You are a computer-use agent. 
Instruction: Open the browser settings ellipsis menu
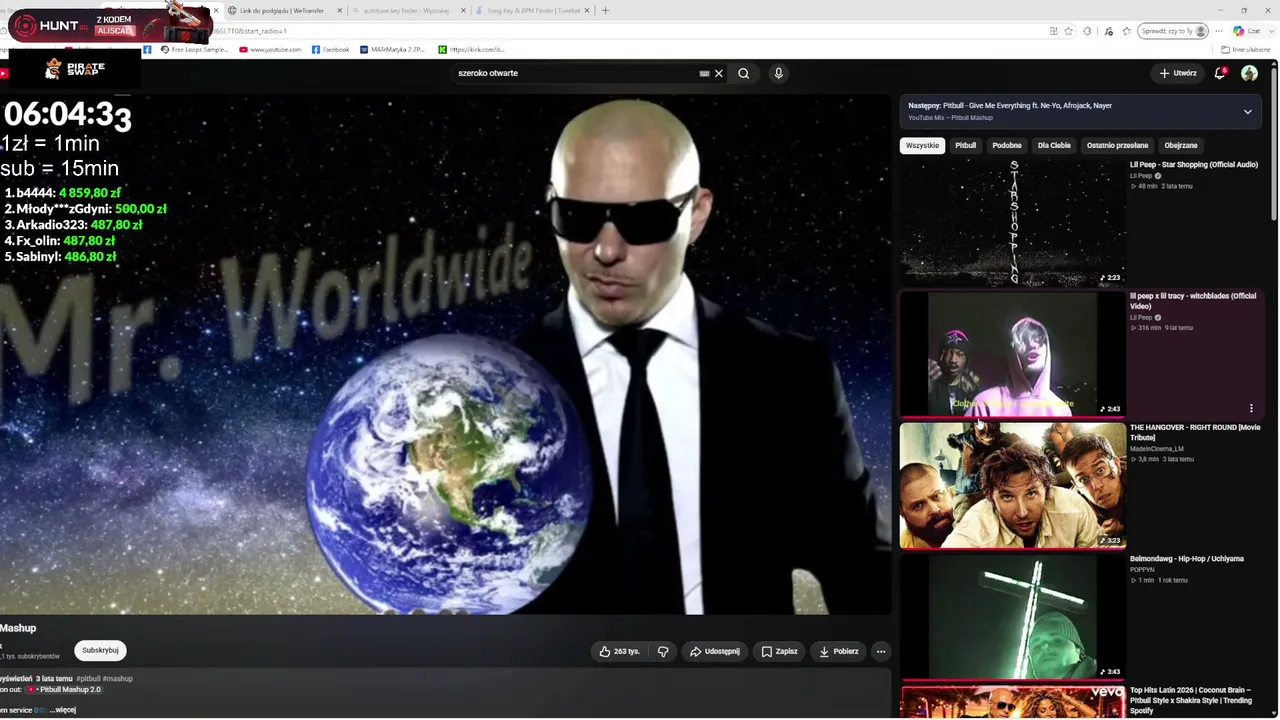click(1218, 31)
